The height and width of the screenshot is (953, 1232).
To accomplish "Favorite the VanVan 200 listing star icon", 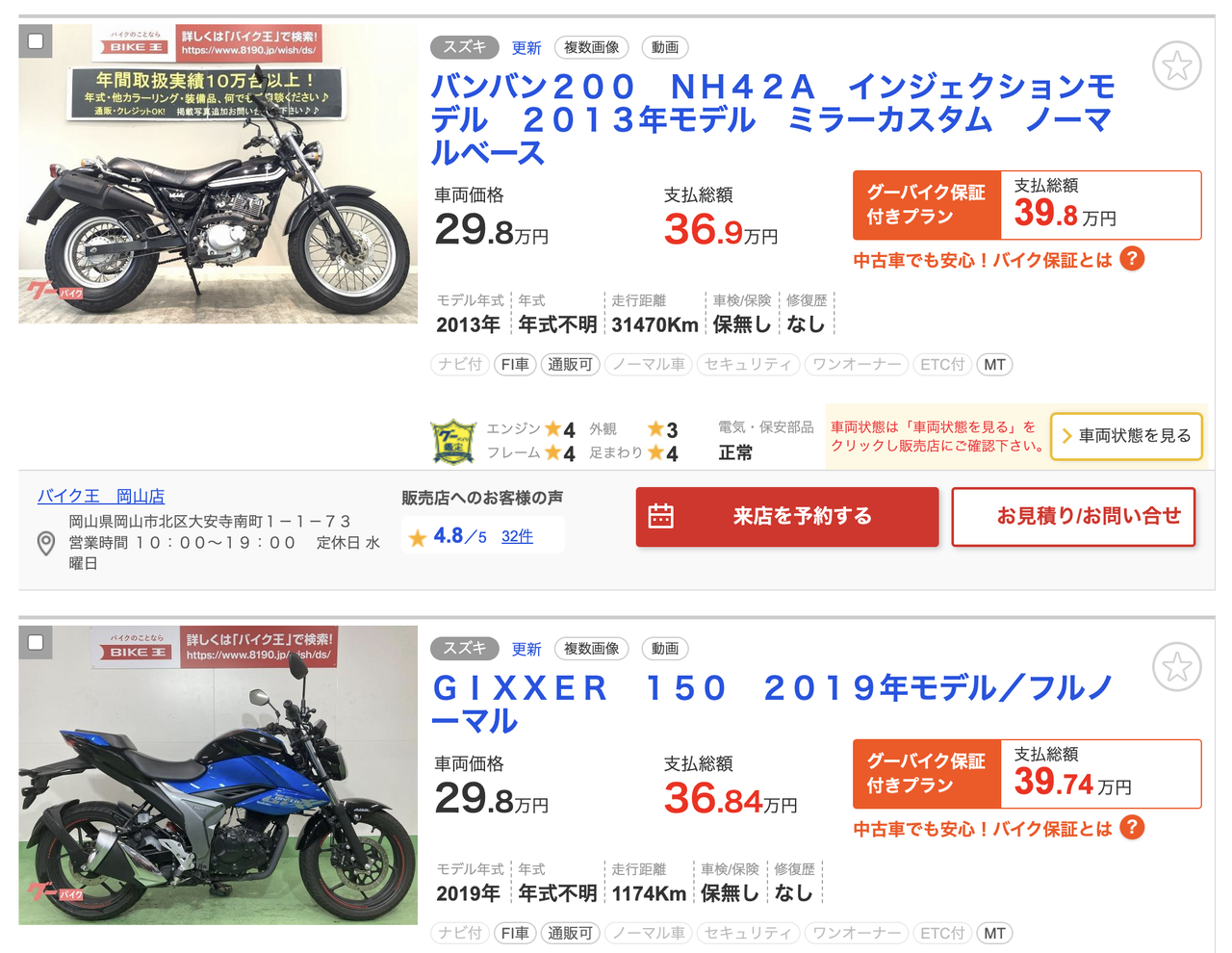I will tap(1176, 66).
